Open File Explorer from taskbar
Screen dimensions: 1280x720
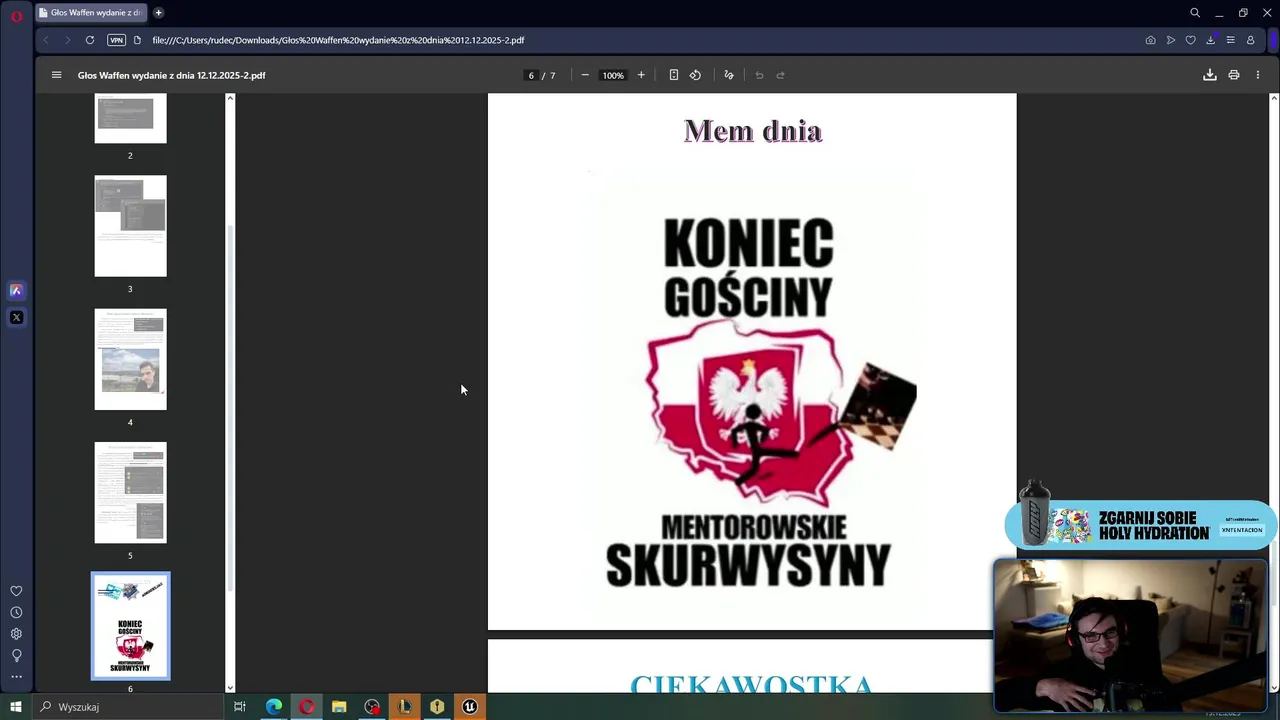[x=339, y=707]
